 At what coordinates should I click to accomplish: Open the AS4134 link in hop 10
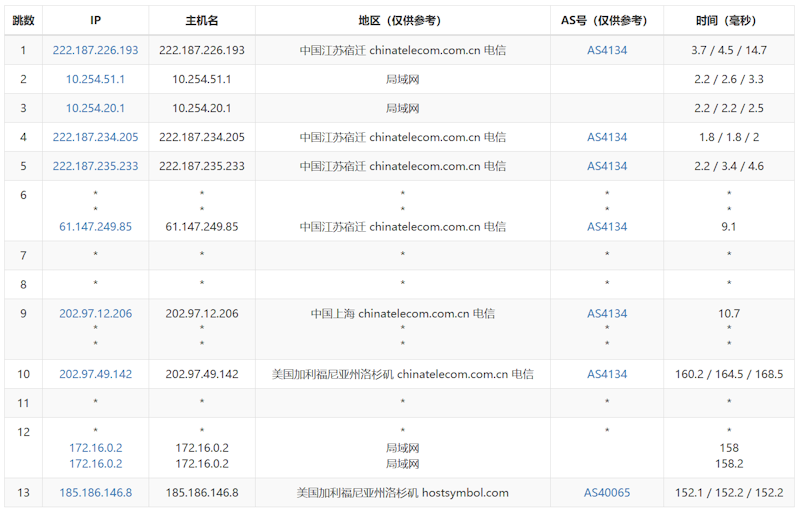tap(607, 374)
